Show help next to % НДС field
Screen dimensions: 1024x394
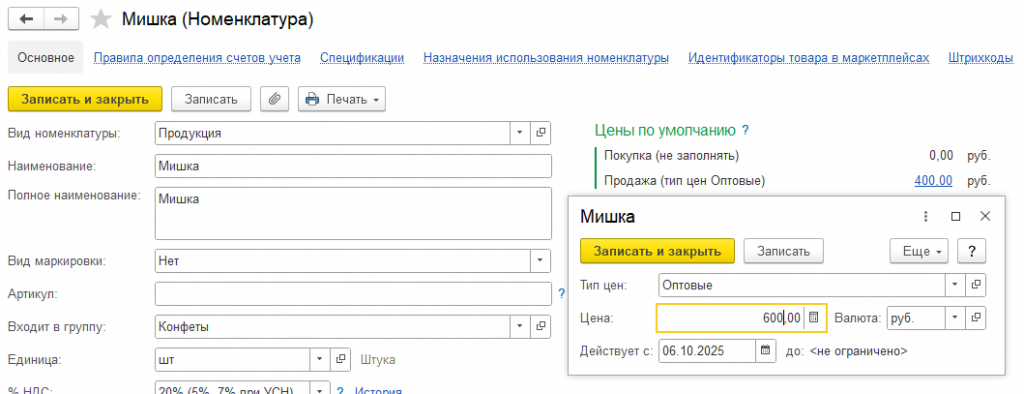coord(340,391)
